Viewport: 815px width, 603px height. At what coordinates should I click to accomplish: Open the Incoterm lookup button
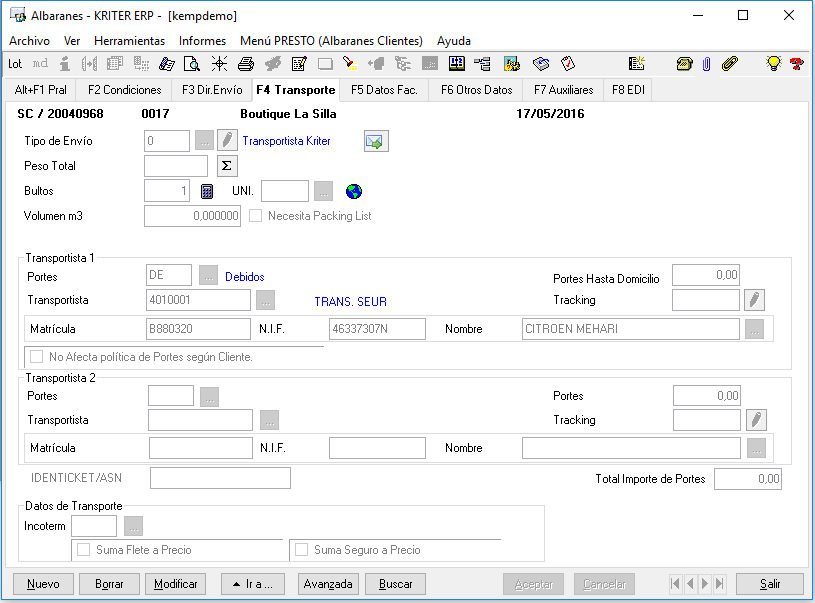(x=134, y=526)
